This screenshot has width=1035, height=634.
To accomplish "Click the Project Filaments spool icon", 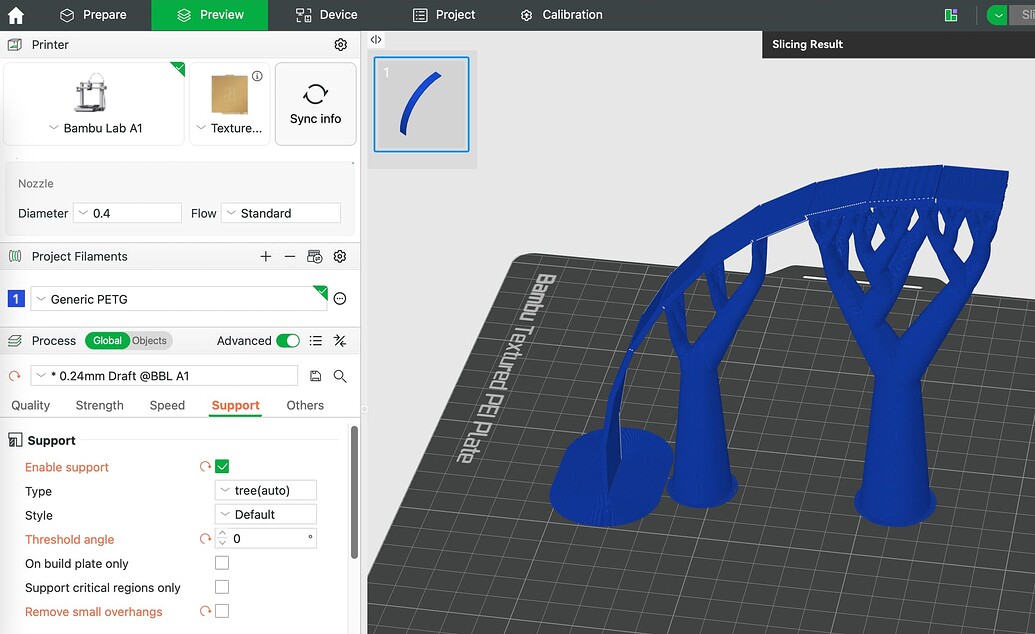I will (x=15, y=256).
